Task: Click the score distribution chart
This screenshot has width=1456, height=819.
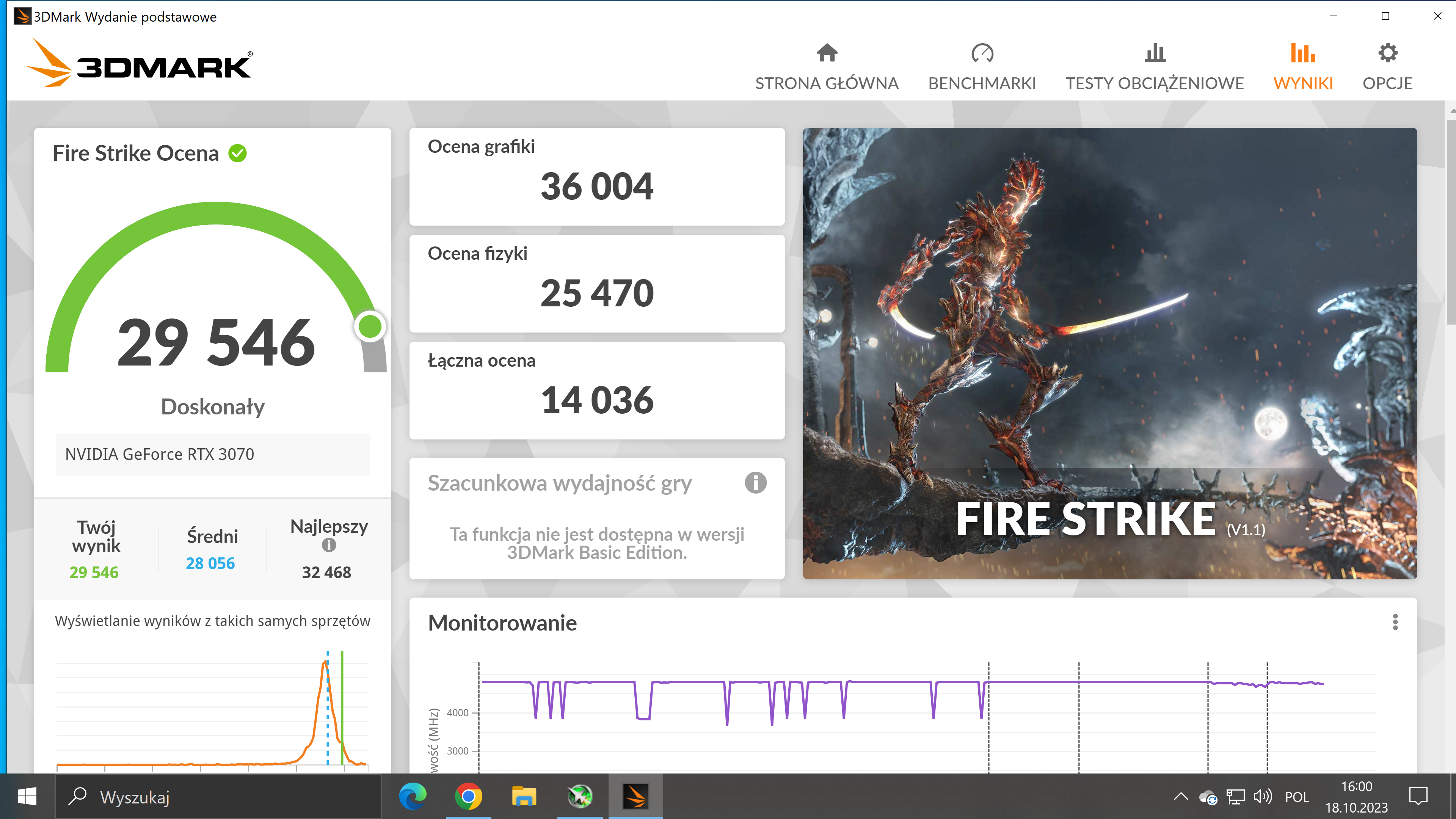Action: (x=212, y=711)
